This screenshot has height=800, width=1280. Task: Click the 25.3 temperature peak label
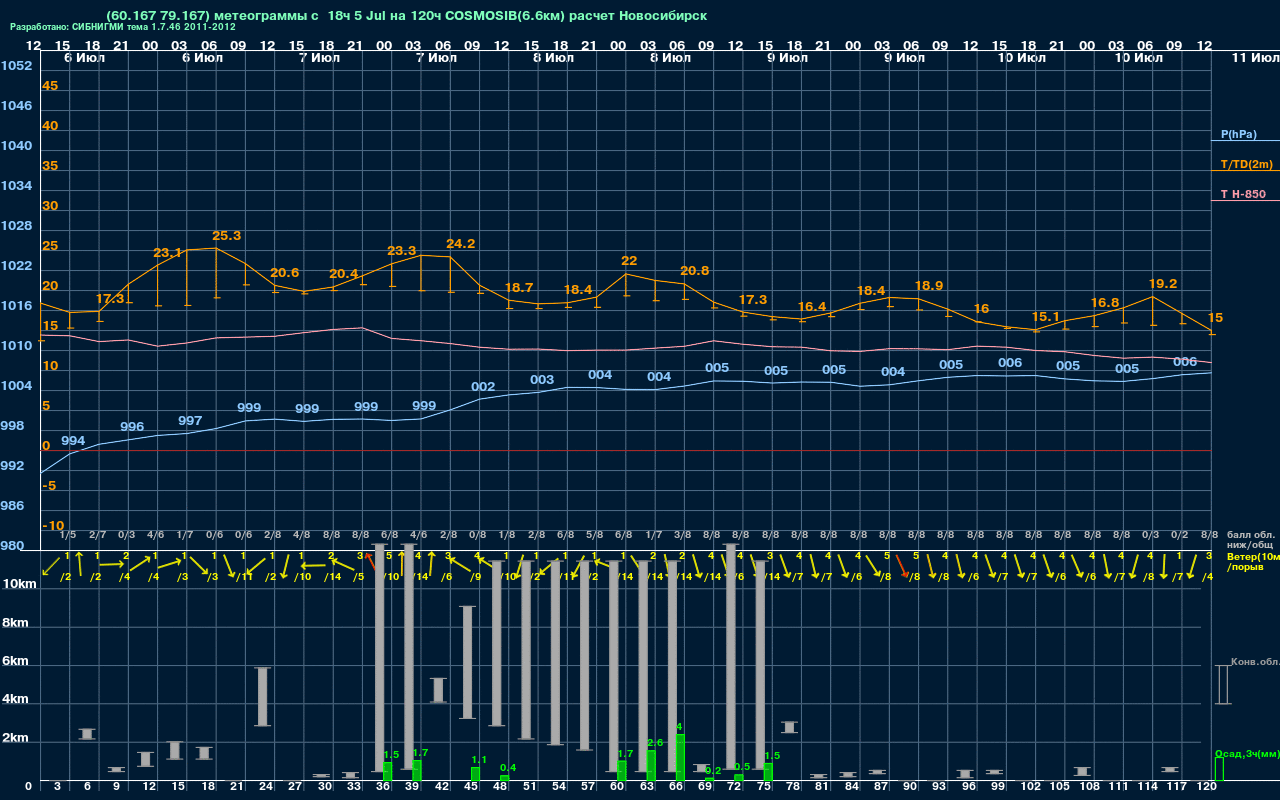click(227, 236)
